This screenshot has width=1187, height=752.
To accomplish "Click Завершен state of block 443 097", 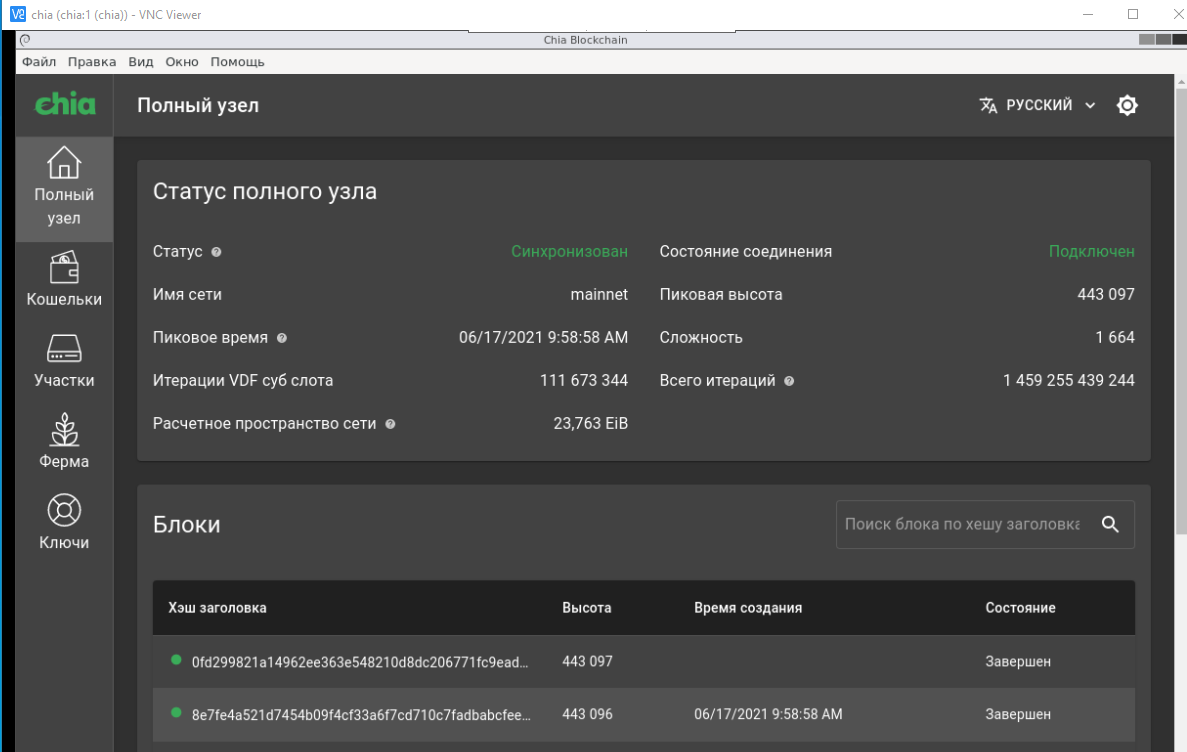I will [x=1018, y=662].
